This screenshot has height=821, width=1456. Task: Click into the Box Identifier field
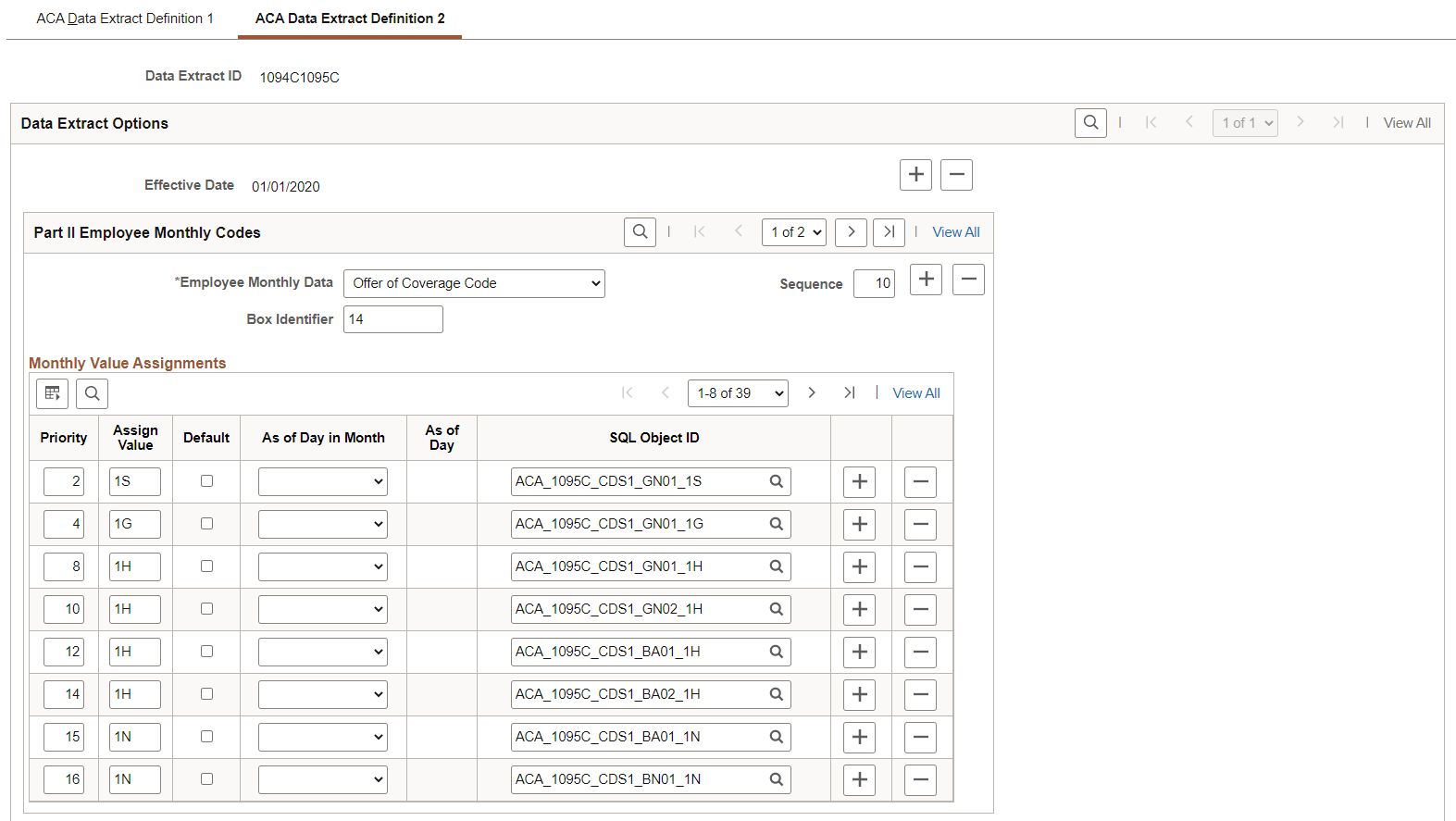pos(393,319)
